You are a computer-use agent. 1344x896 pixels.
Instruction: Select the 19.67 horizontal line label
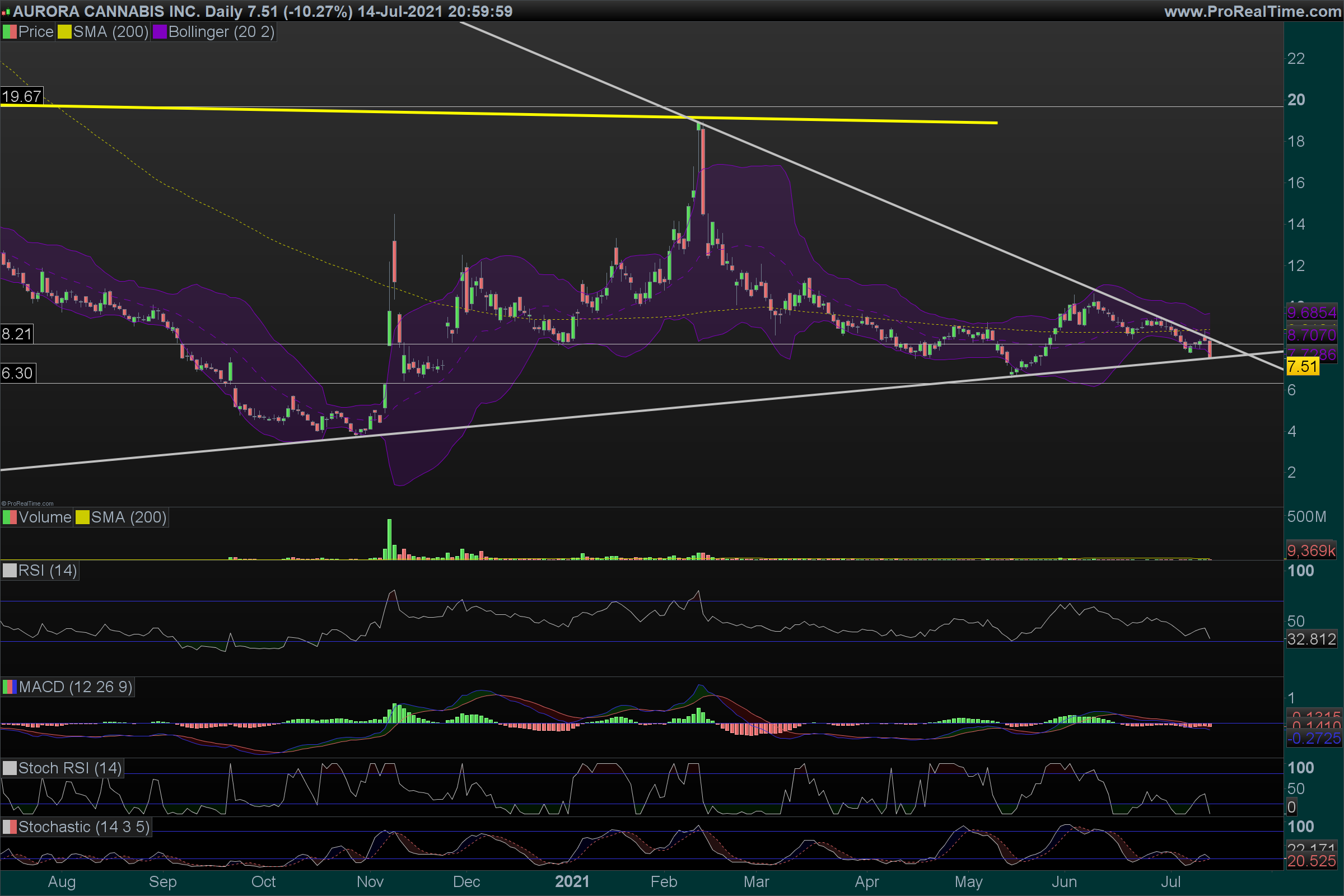tap(22, 96)
